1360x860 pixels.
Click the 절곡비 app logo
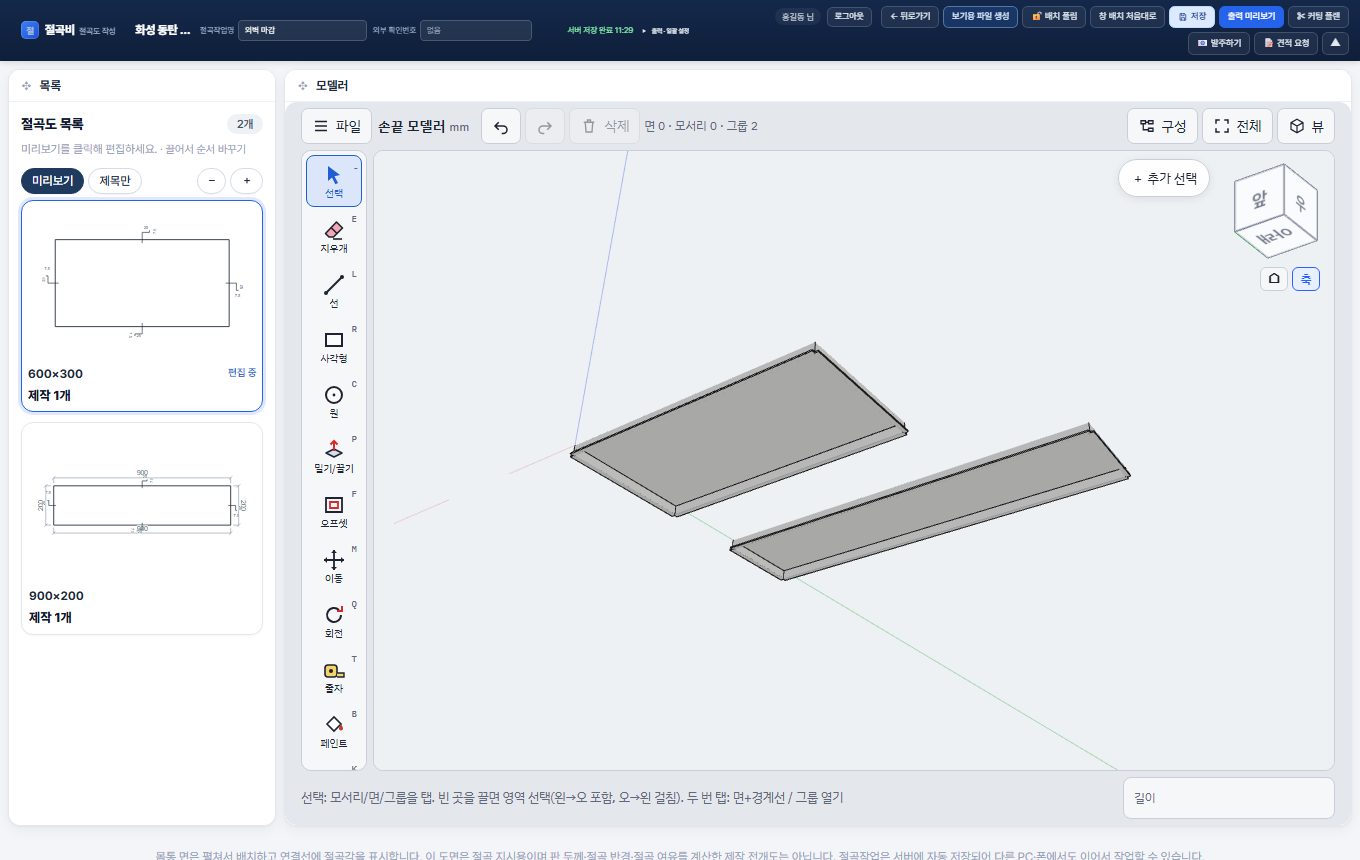tap(30, 30)
